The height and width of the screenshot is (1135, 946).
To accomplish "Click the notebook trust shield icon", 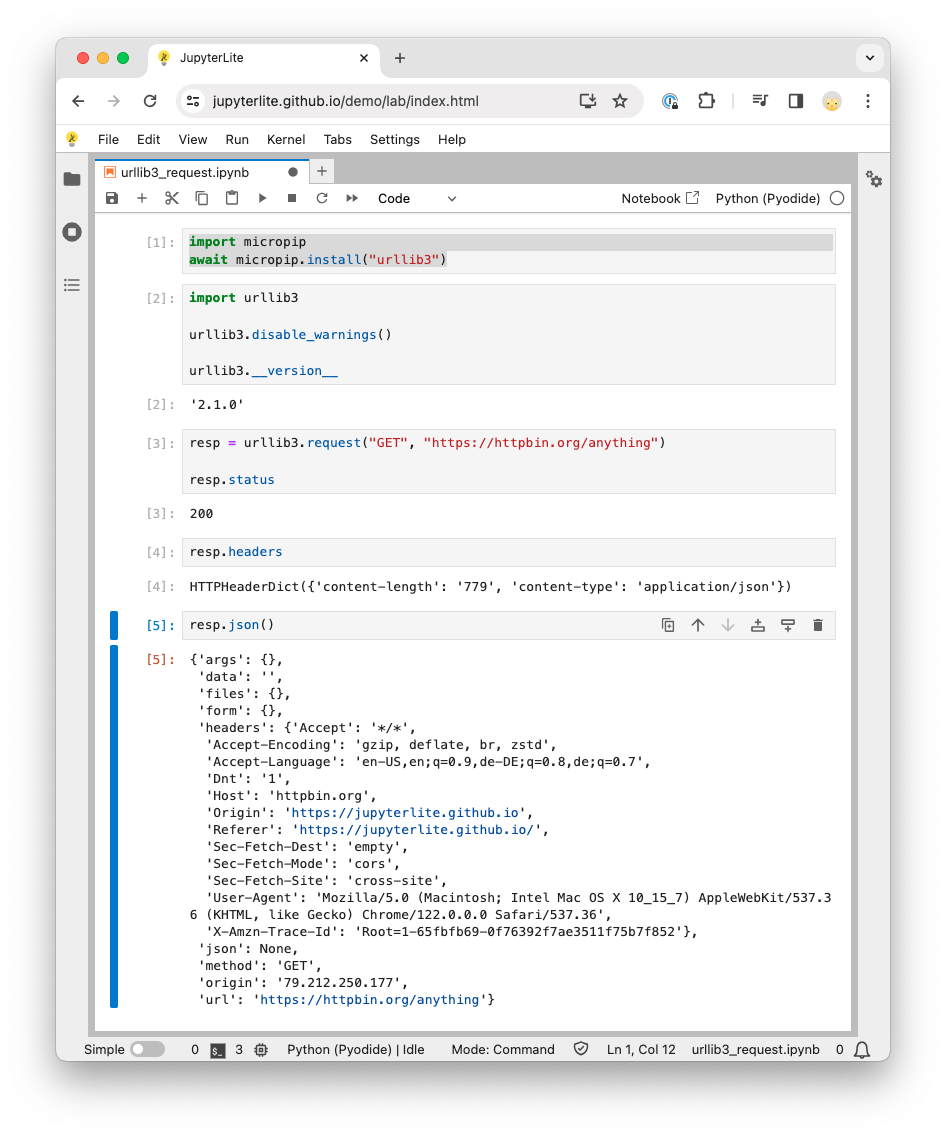I will 580,1050.
